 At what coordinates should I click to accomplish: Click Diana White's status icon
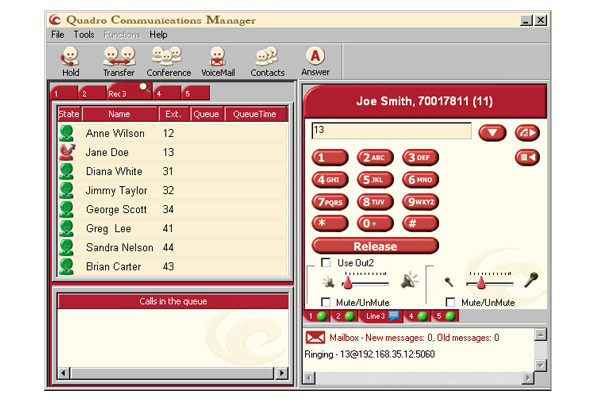pyautogui.click(x=67, y=171)
